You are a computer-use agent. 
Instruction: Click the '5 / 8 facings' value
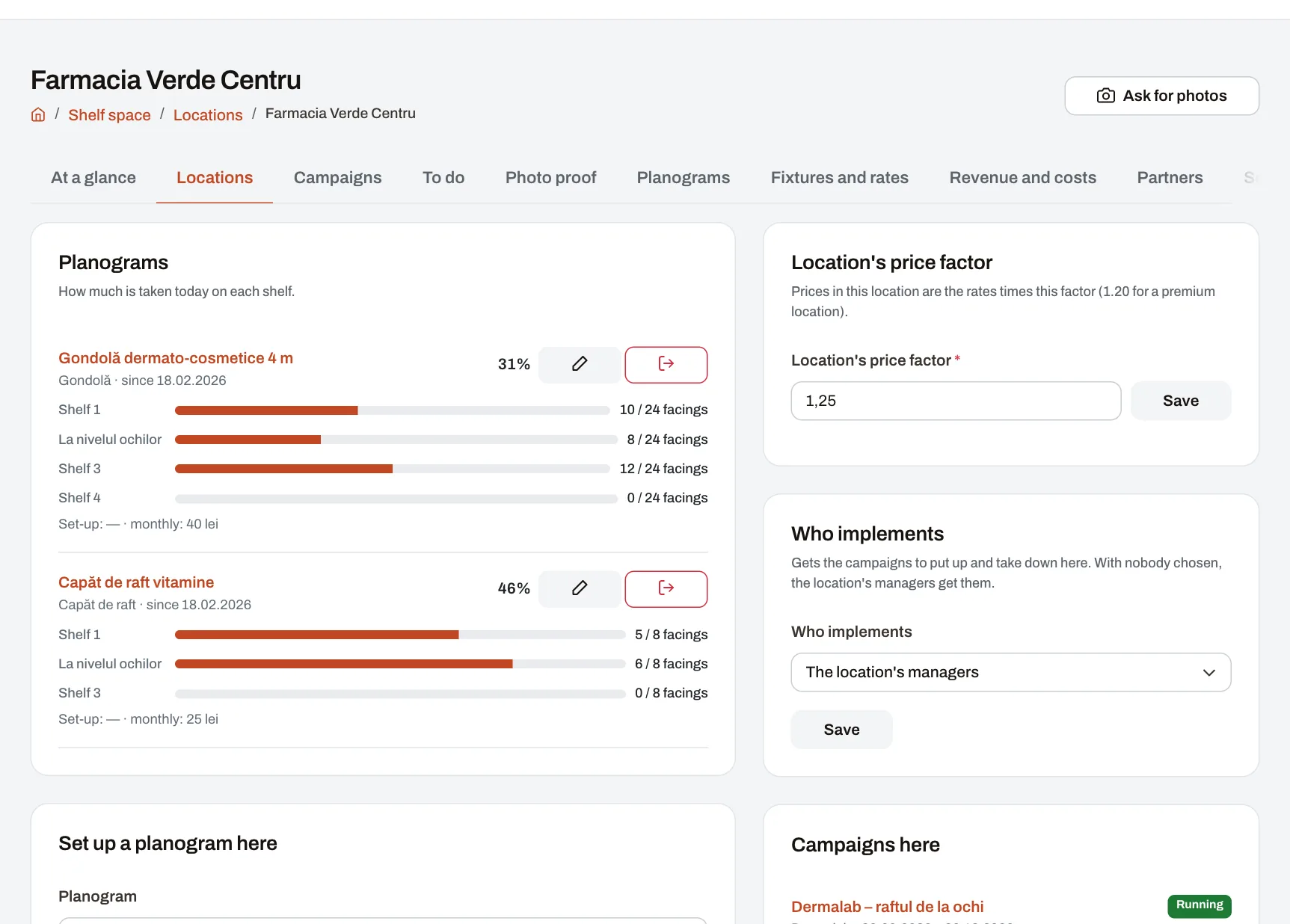(x=671, y=635)
